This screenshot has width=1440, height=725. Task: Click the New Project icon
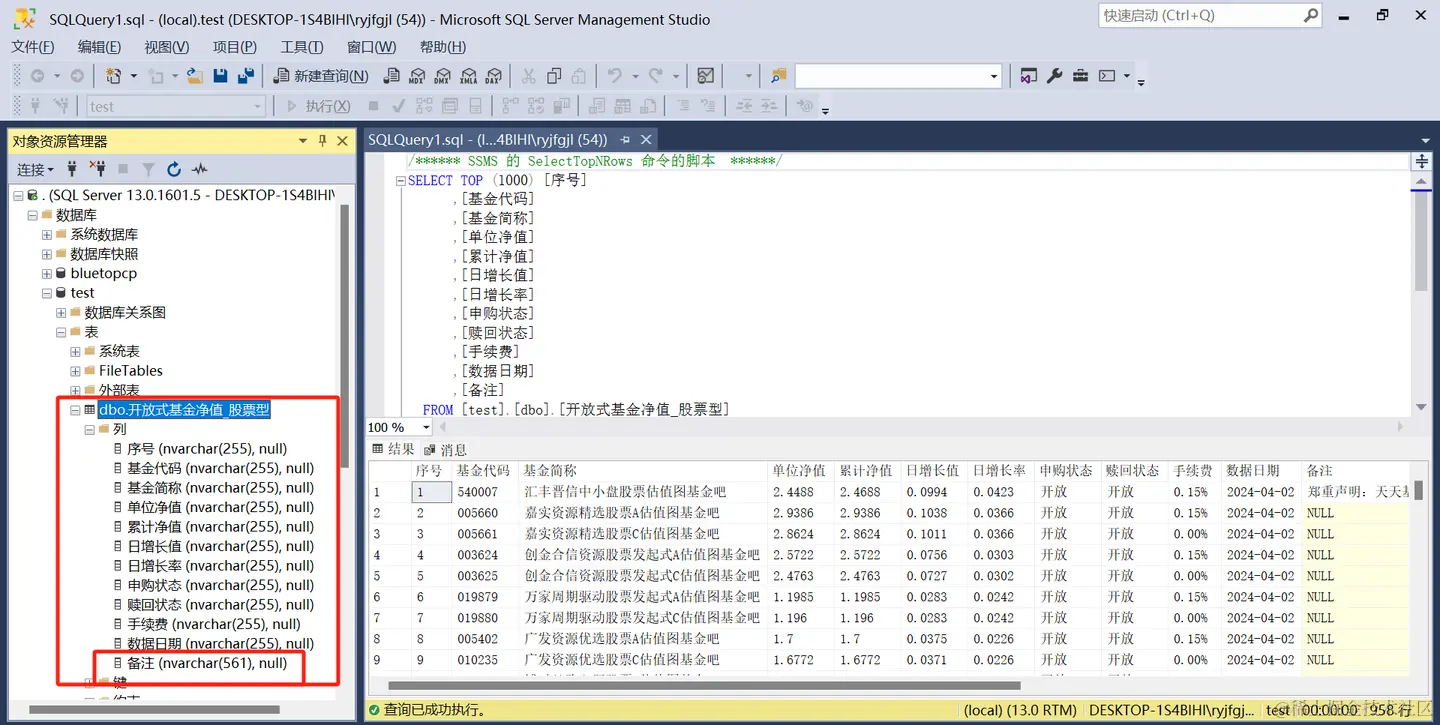[x=113, y=76]
